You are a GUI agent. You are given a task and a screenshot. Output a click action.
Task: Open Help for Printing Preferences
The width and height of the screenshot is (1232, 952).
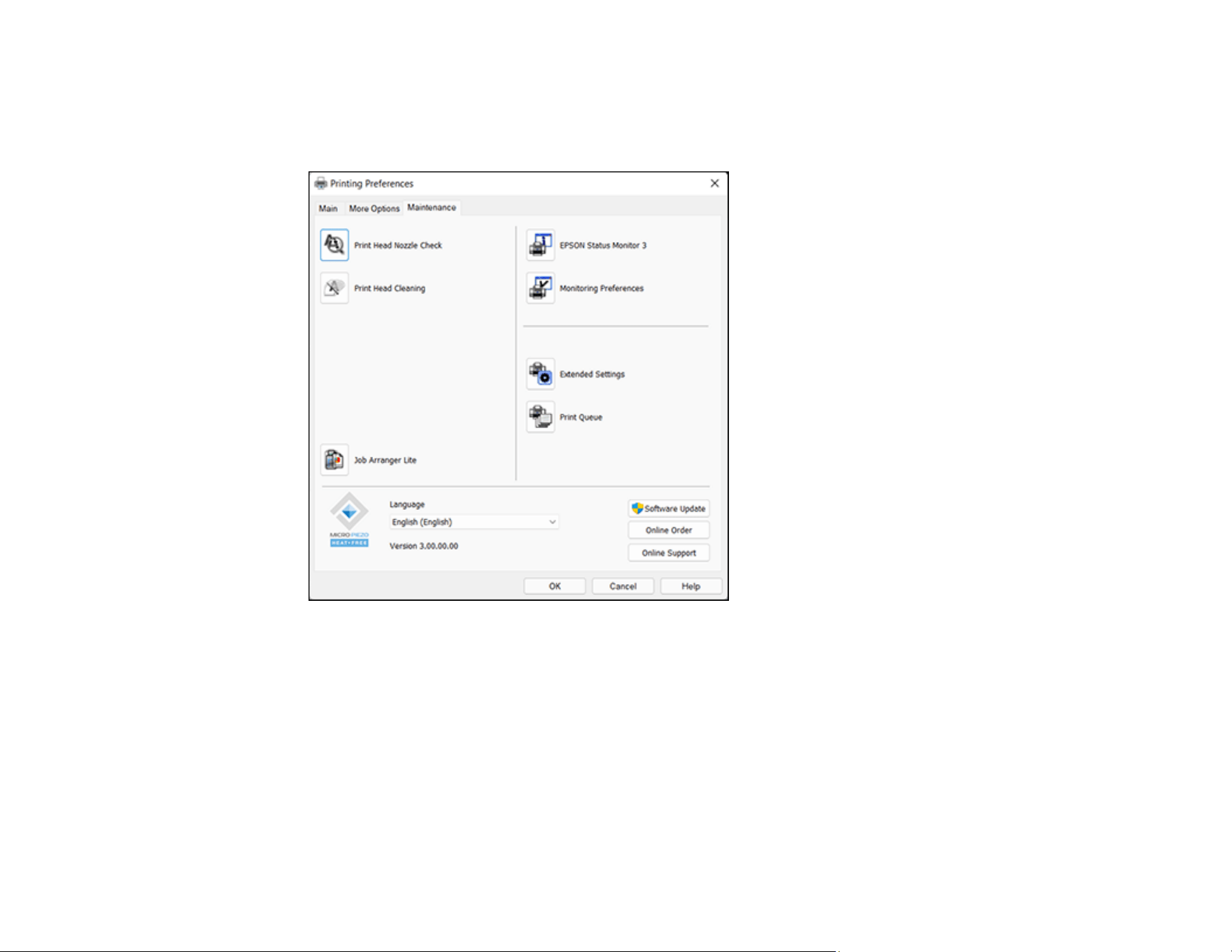point(691,586)
